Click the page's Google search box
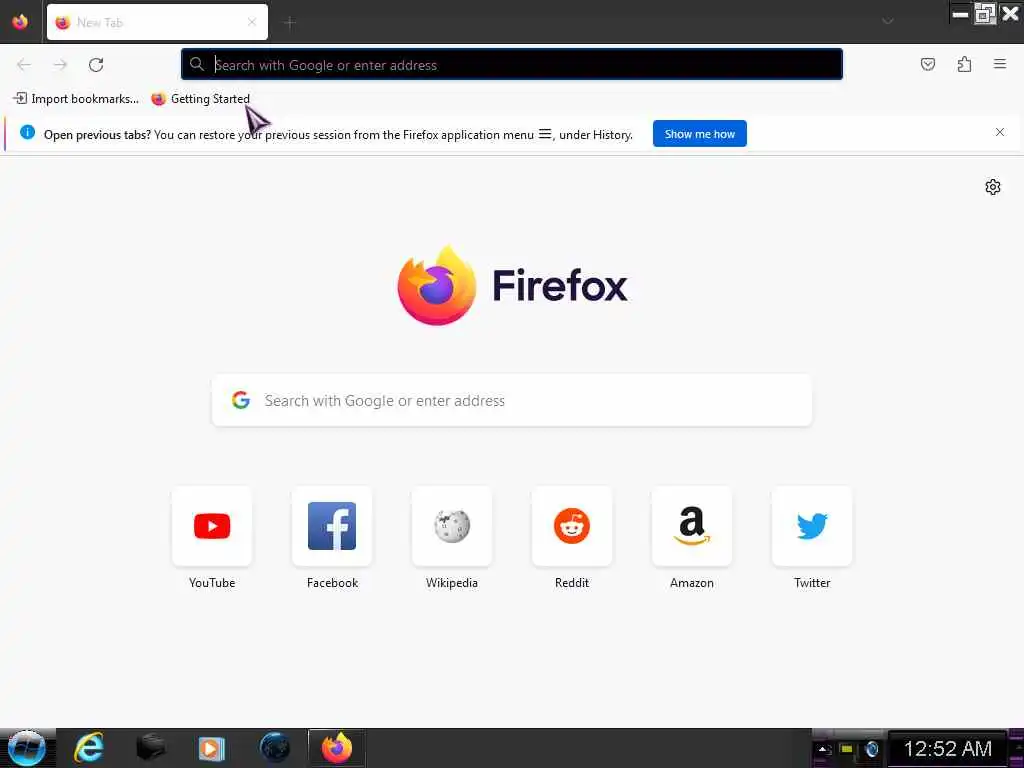 pos(512,400)
